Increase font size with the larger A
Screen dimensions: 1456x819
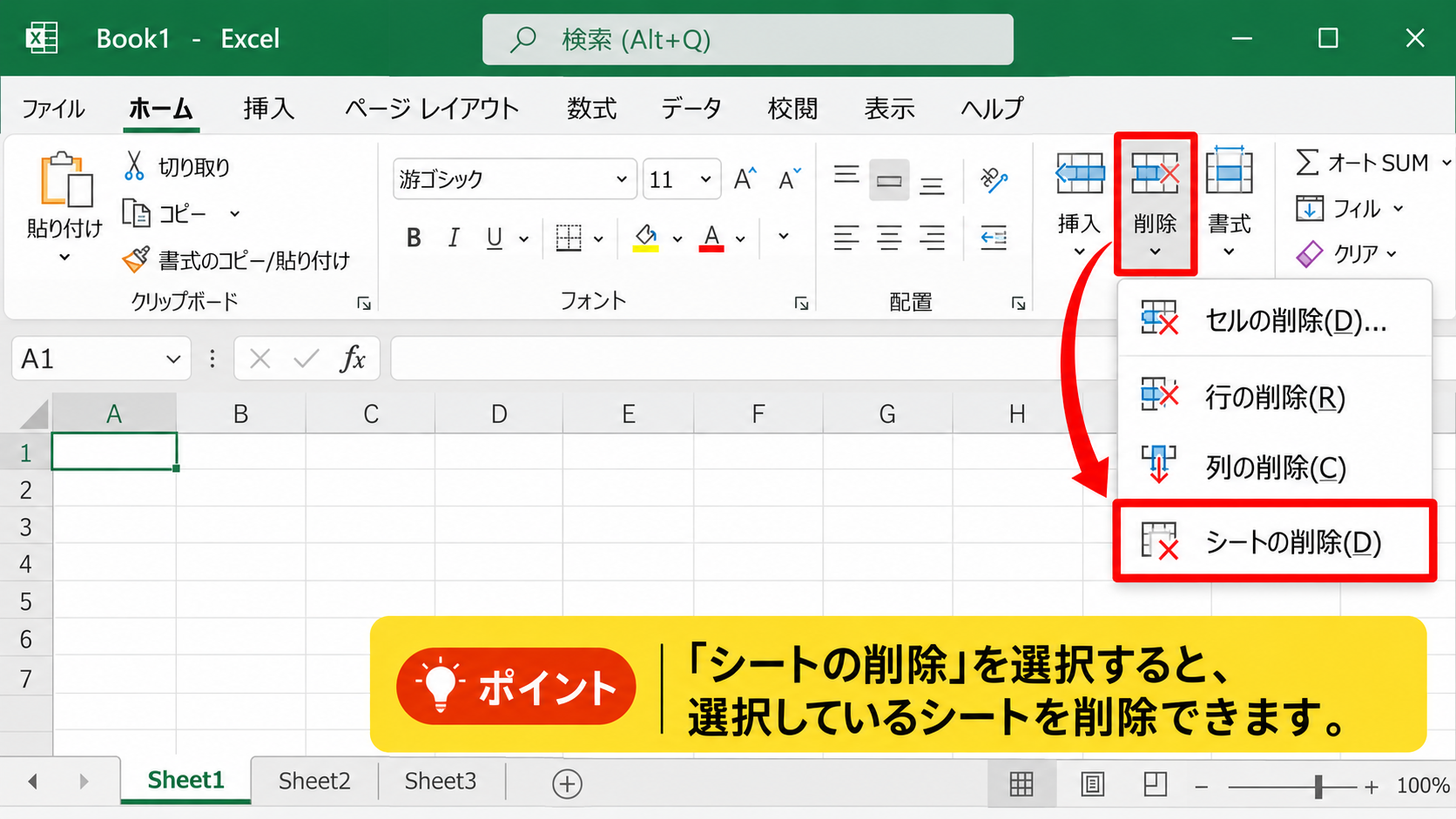(x=745, y=179)
